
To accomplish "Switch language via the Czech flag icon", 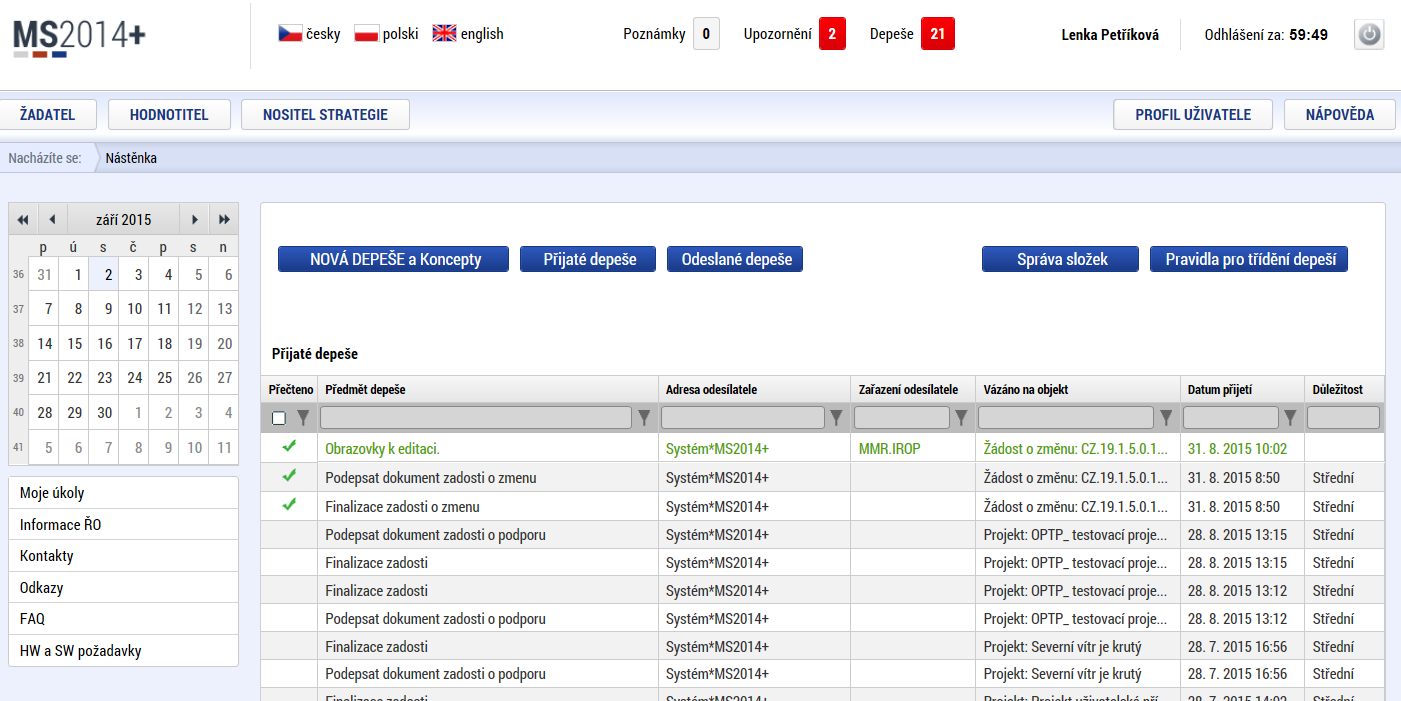I will 290,34.
